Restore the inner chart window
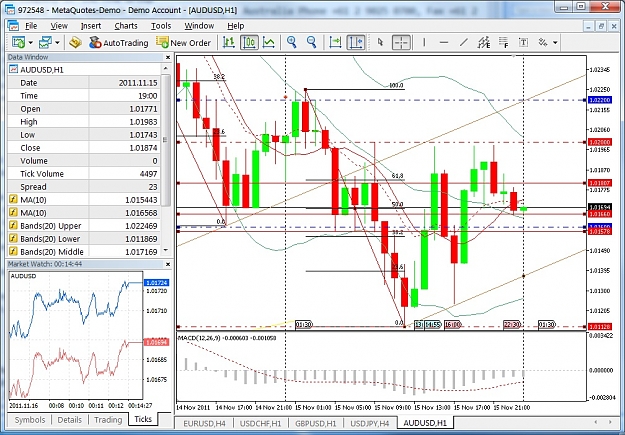 point(601,26)
